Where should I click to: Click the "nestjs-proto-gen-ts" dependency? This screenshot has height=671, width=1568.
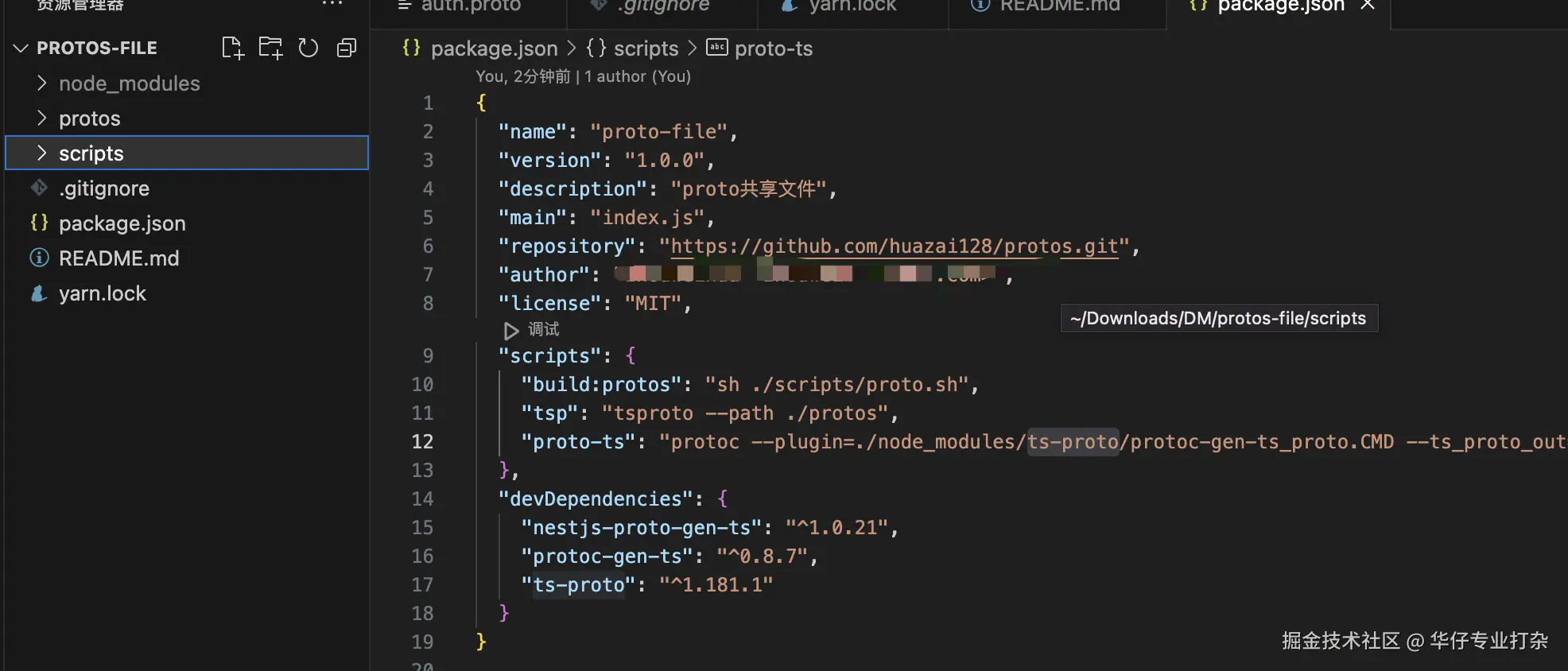pos(642,528)
